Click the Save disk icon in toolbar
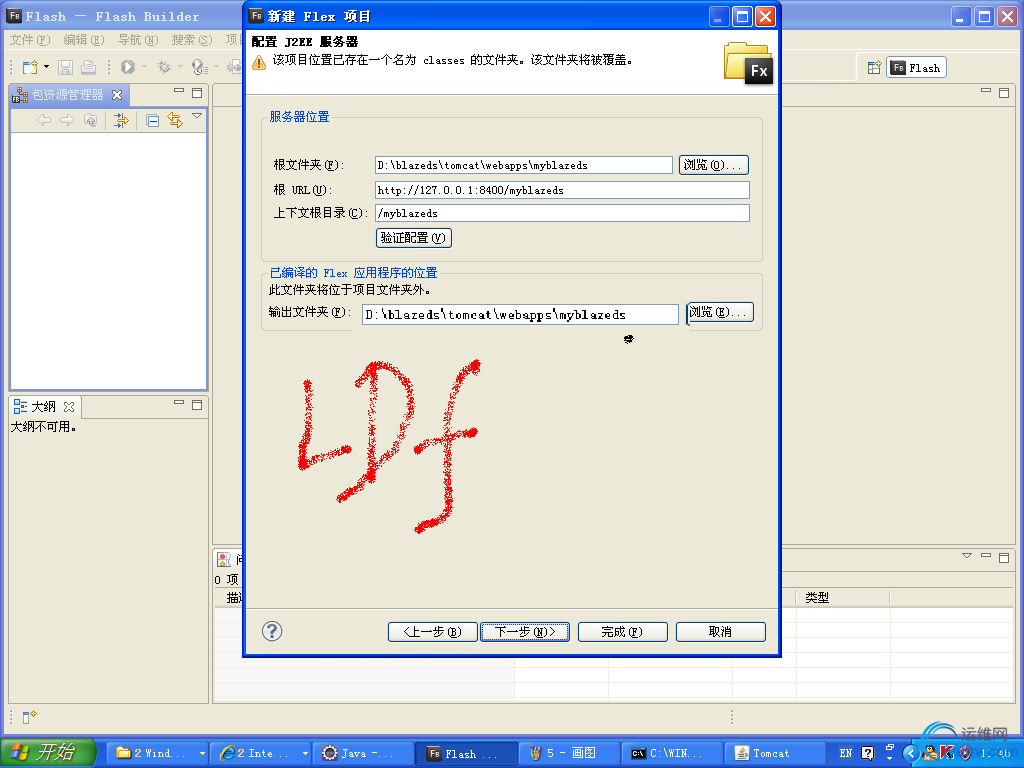 click(x=65, y=67)
